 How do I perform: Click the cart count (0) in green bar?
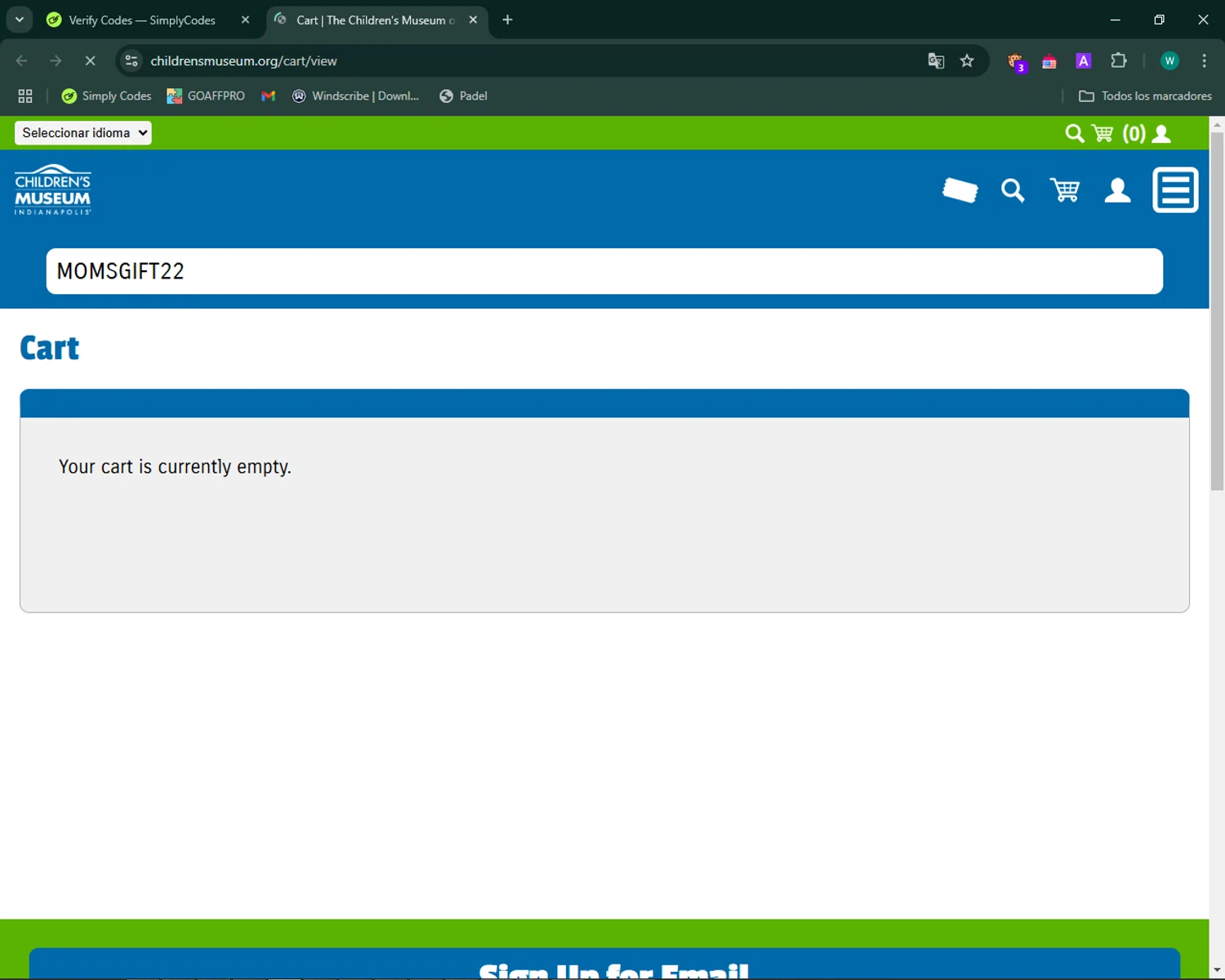point(1134,133)
